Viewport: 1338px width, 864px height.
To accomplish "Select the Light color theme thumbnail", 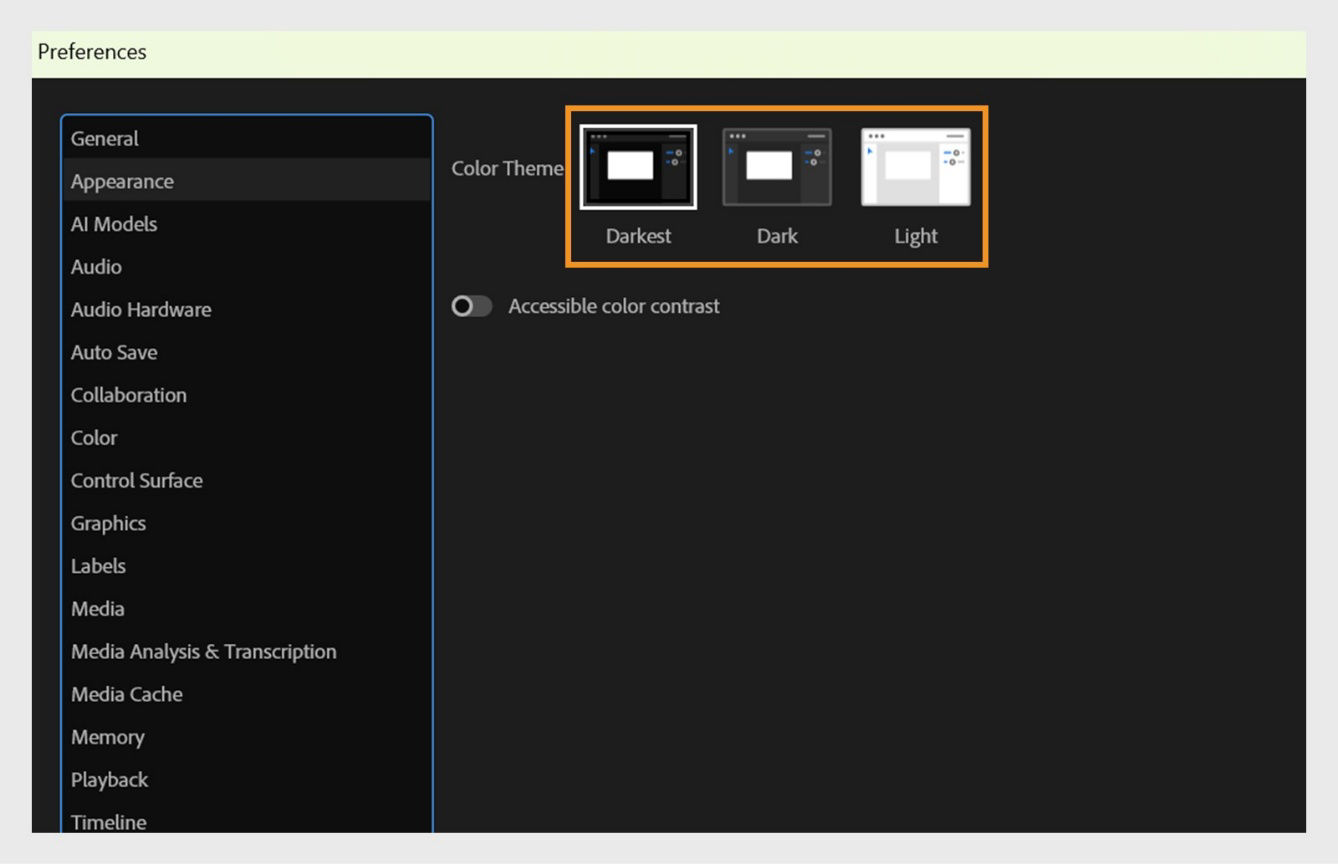I will pyautogui.click(x=915, y=167).
